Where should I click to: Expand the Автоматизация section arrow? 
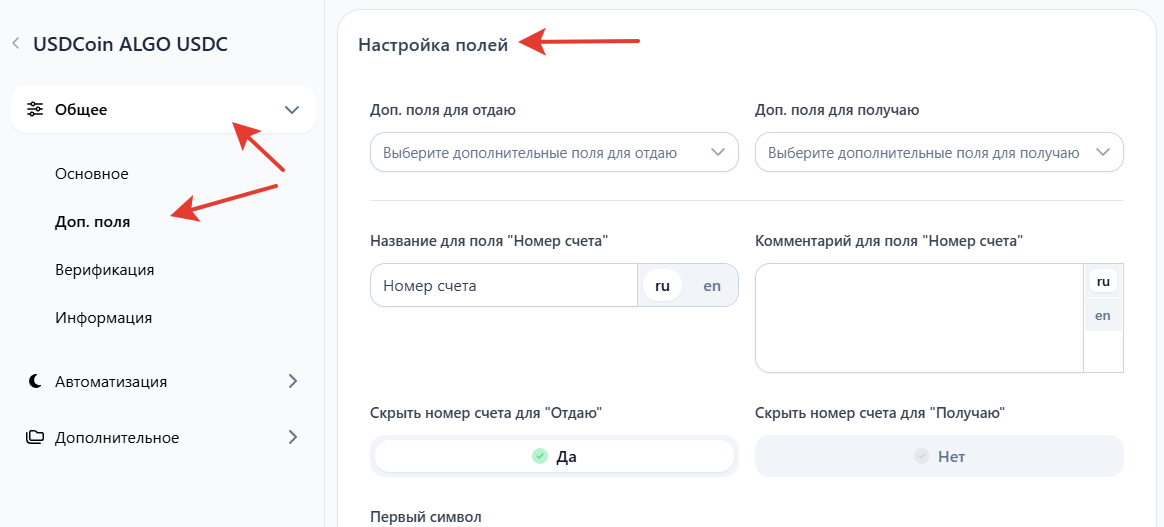coord(292,381)
